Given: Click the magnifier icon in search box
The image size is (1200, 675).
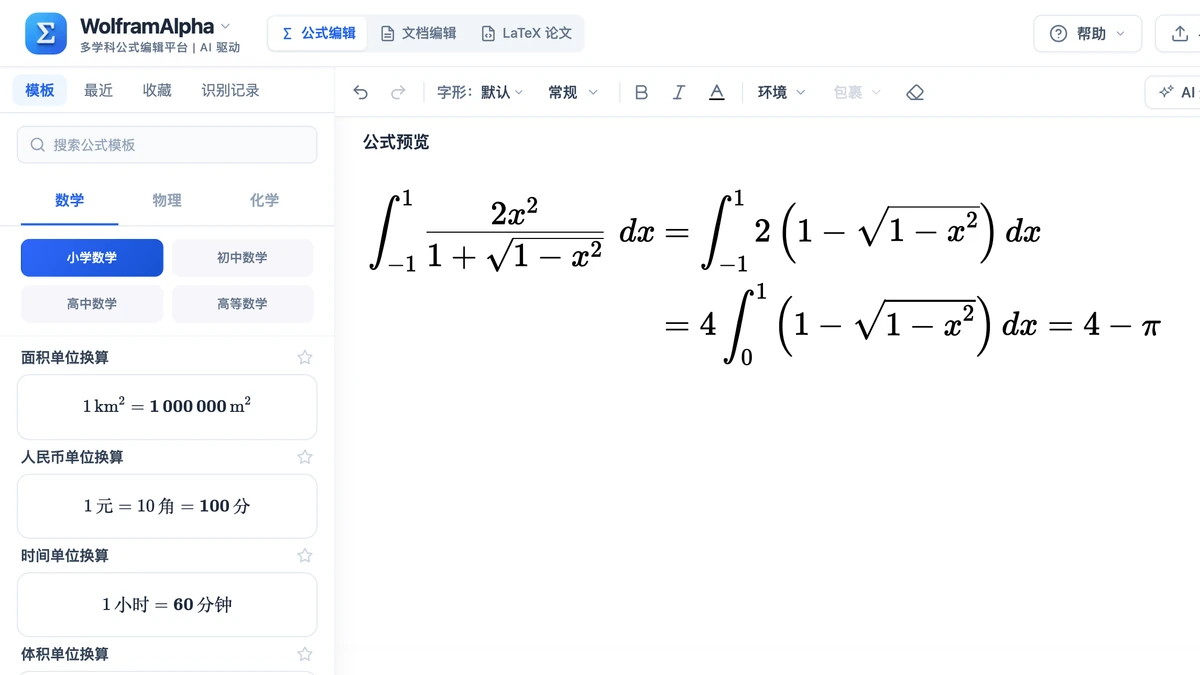Looking at the screenshot, I should pos(38,145).
